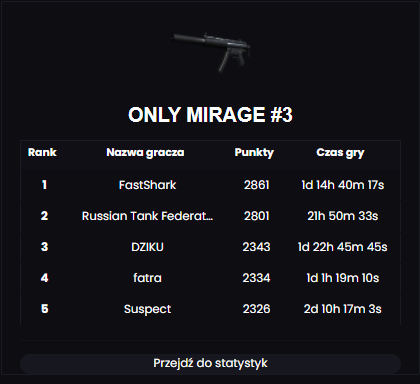
Task: Select rank number 4 cell
Action: pyautogui.click(x=44, y=278)
